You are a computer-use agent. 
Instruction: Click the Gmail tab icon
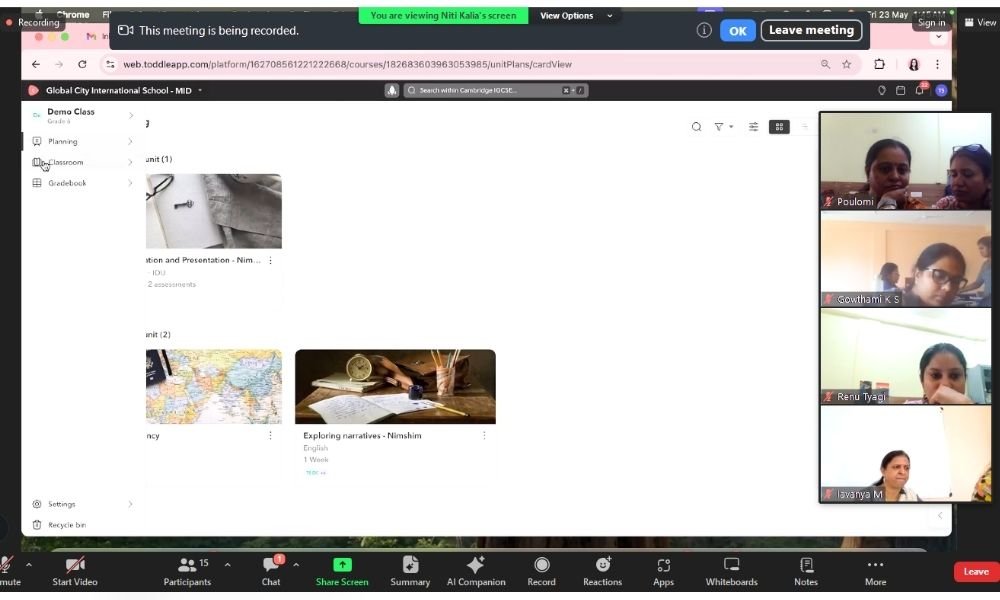click(x=91, y=37)
